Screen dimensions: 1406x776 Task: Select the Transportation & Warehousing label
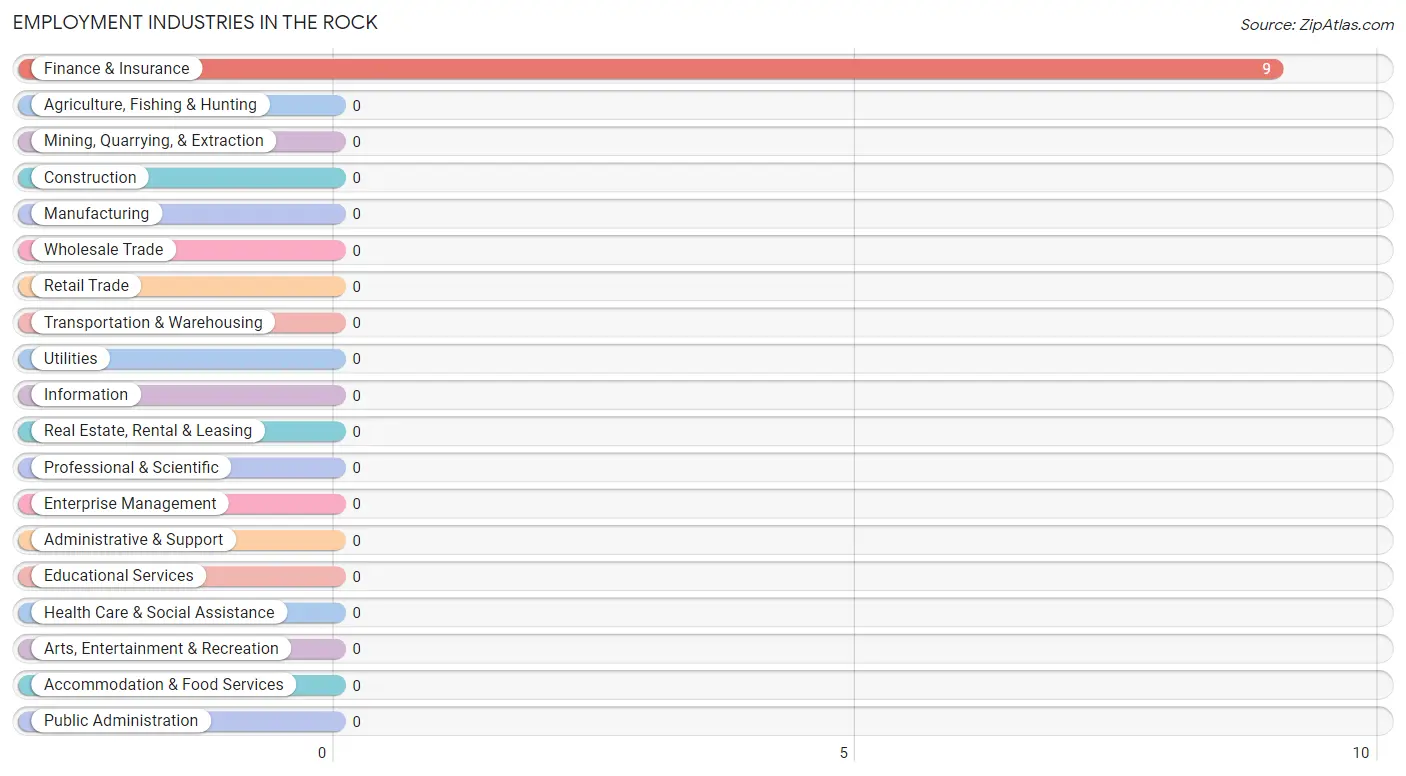(x=153, y=323)
